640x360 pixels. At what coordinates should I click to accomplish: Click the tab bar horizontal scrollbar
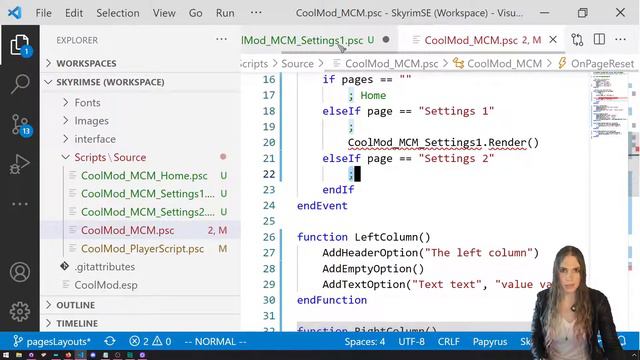point(423,52)
